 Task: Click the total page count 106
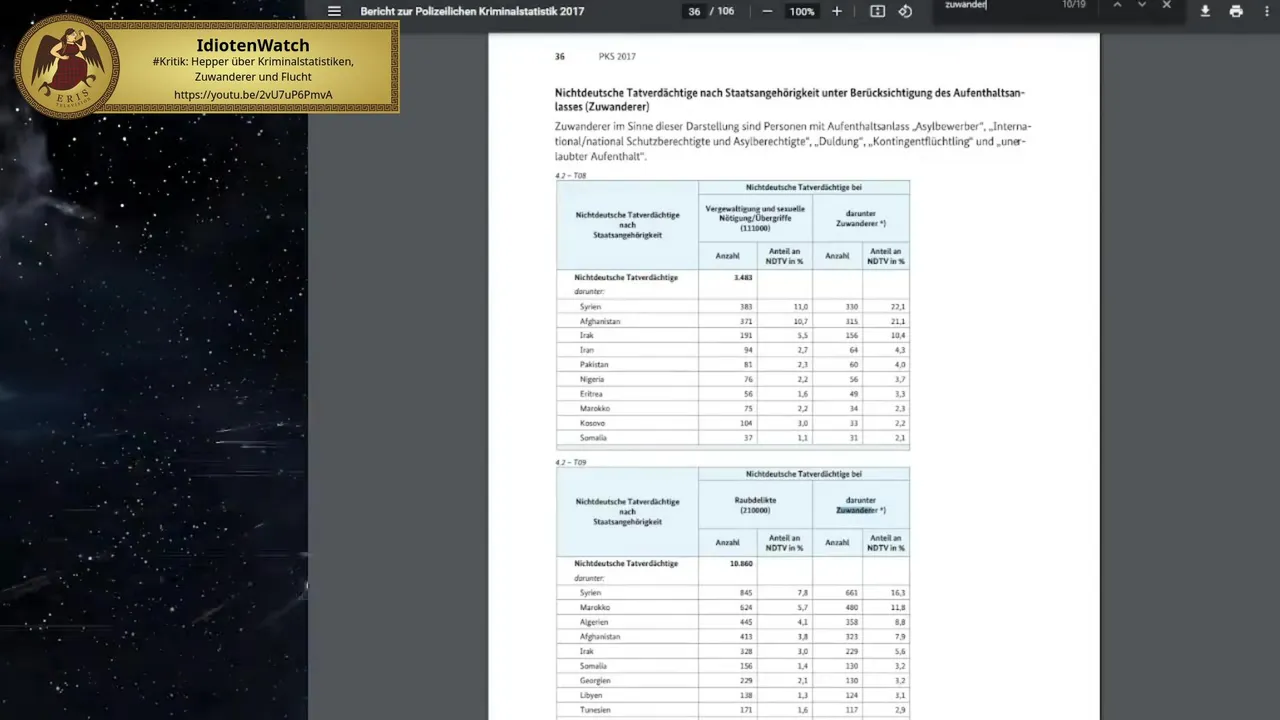[x=725, y=11]
